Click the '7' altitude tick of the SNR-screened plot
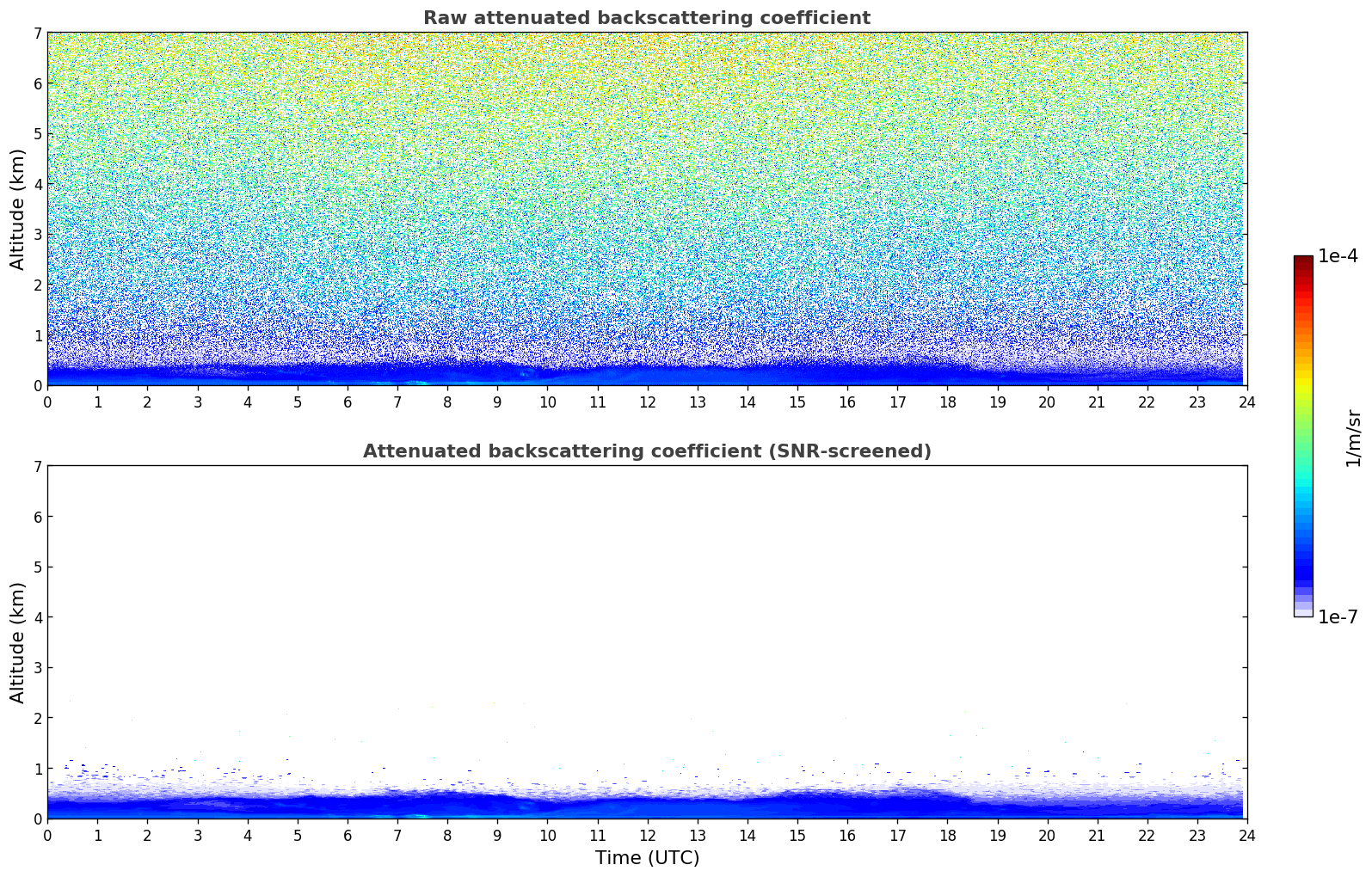 (38, 467)
